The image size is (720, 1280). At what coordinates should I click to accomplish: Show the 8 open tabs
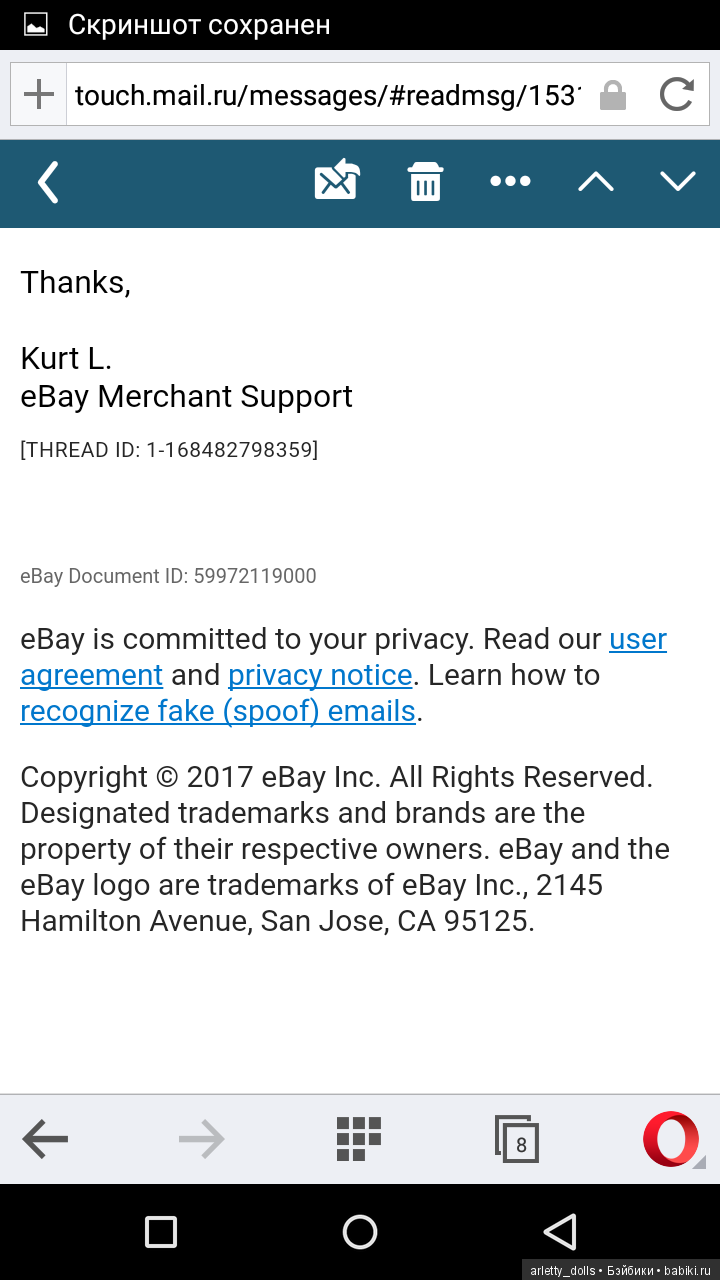click(517, 1139)
